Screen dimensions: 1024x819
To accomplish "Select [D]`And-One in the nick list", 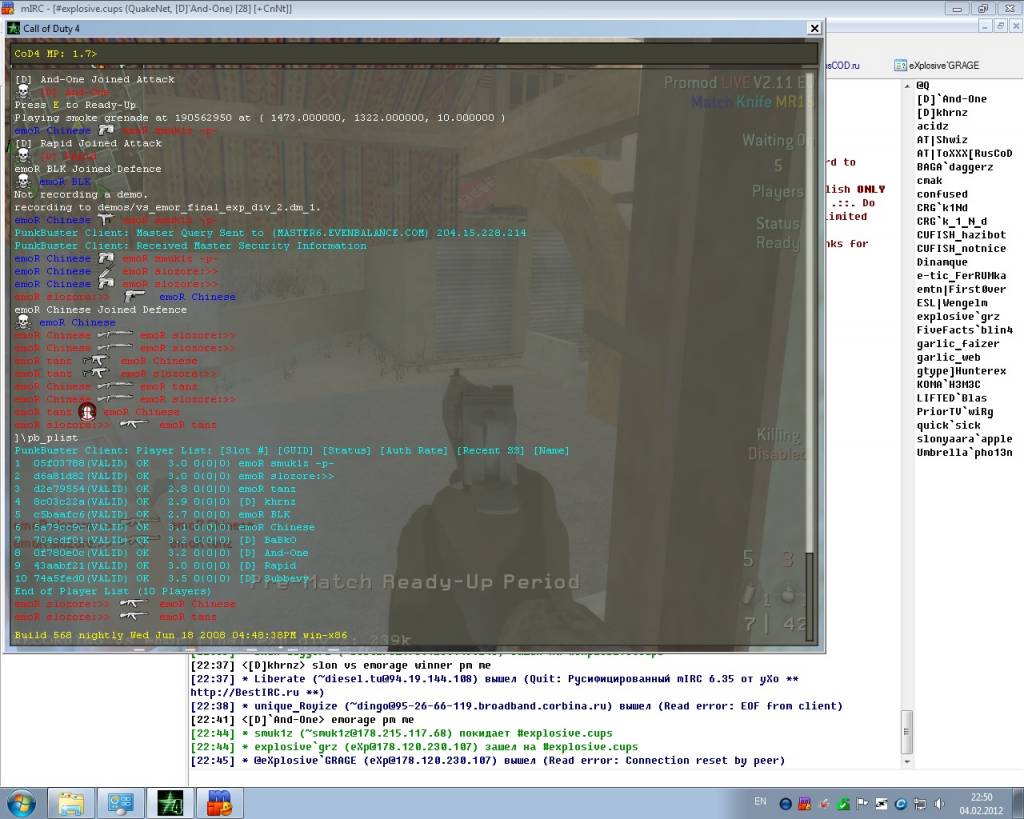I will point(952,99).
